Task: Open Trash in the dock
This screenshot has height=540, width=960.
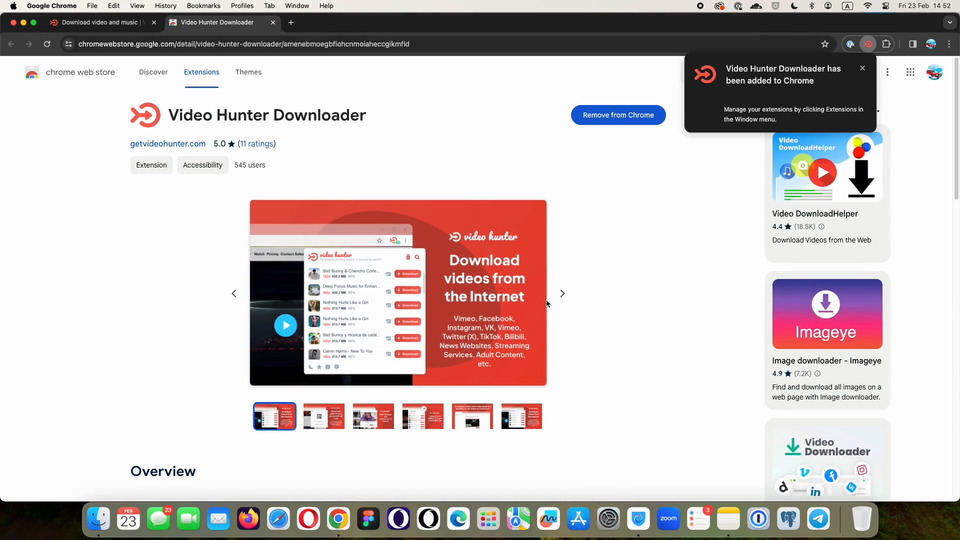Action: click(861, 519)
